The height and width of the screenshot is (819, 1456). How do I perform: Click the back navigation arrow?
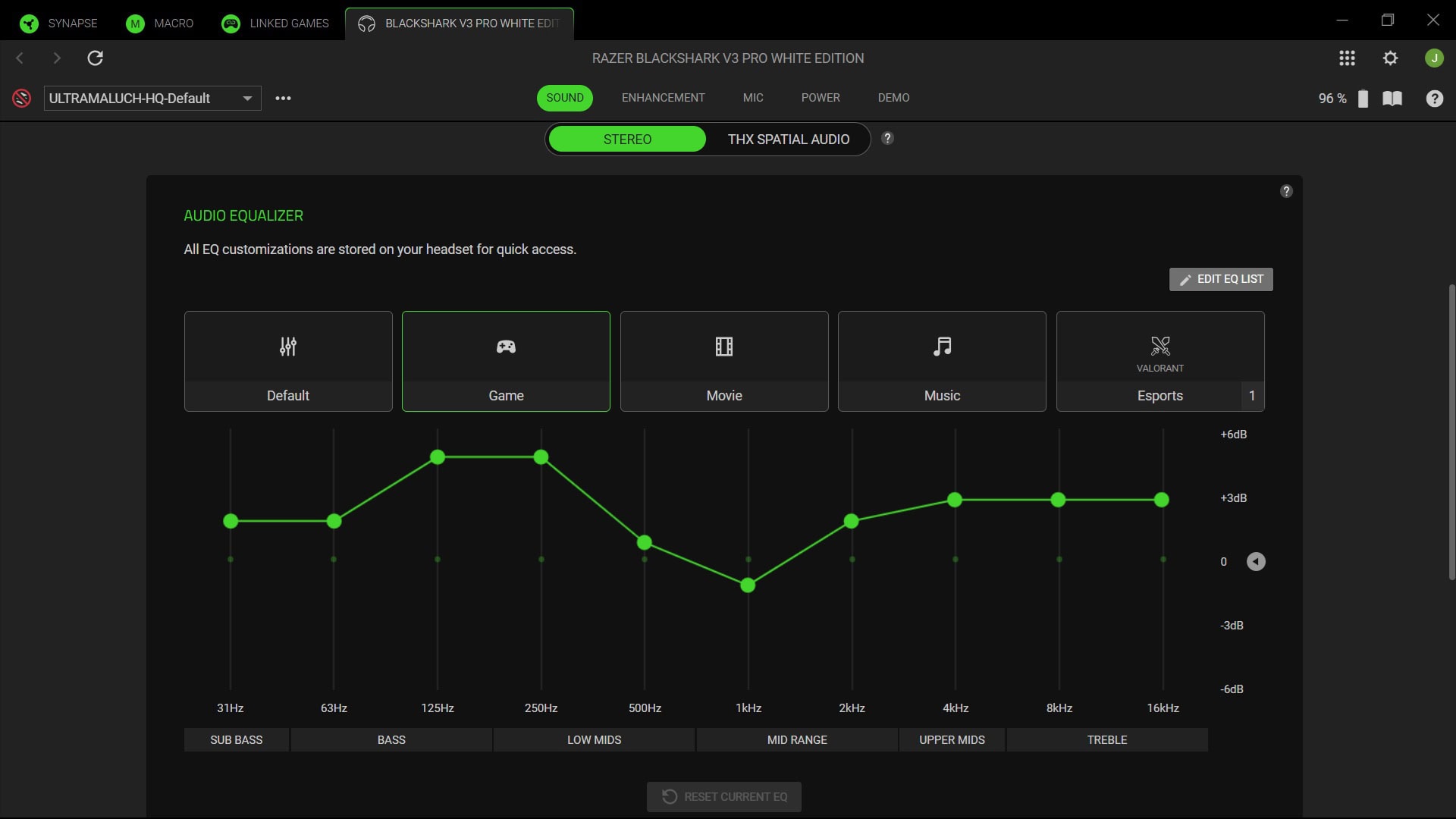20,58
